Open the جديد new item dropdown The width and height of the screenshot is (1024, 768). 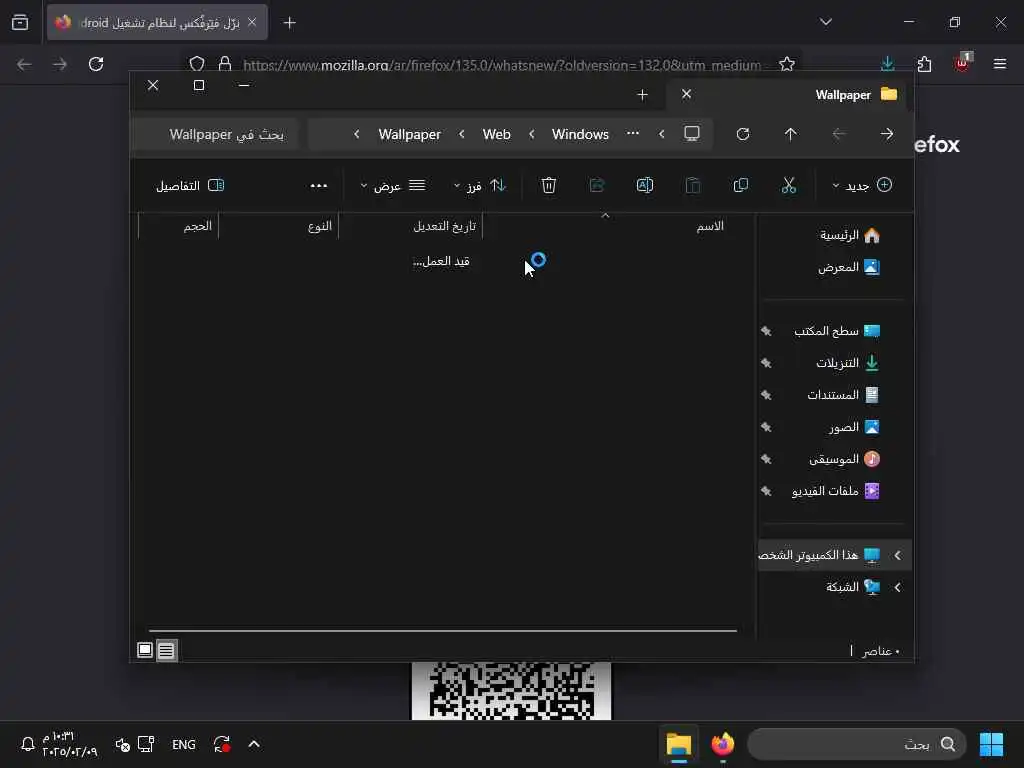(x=862, y=185)
